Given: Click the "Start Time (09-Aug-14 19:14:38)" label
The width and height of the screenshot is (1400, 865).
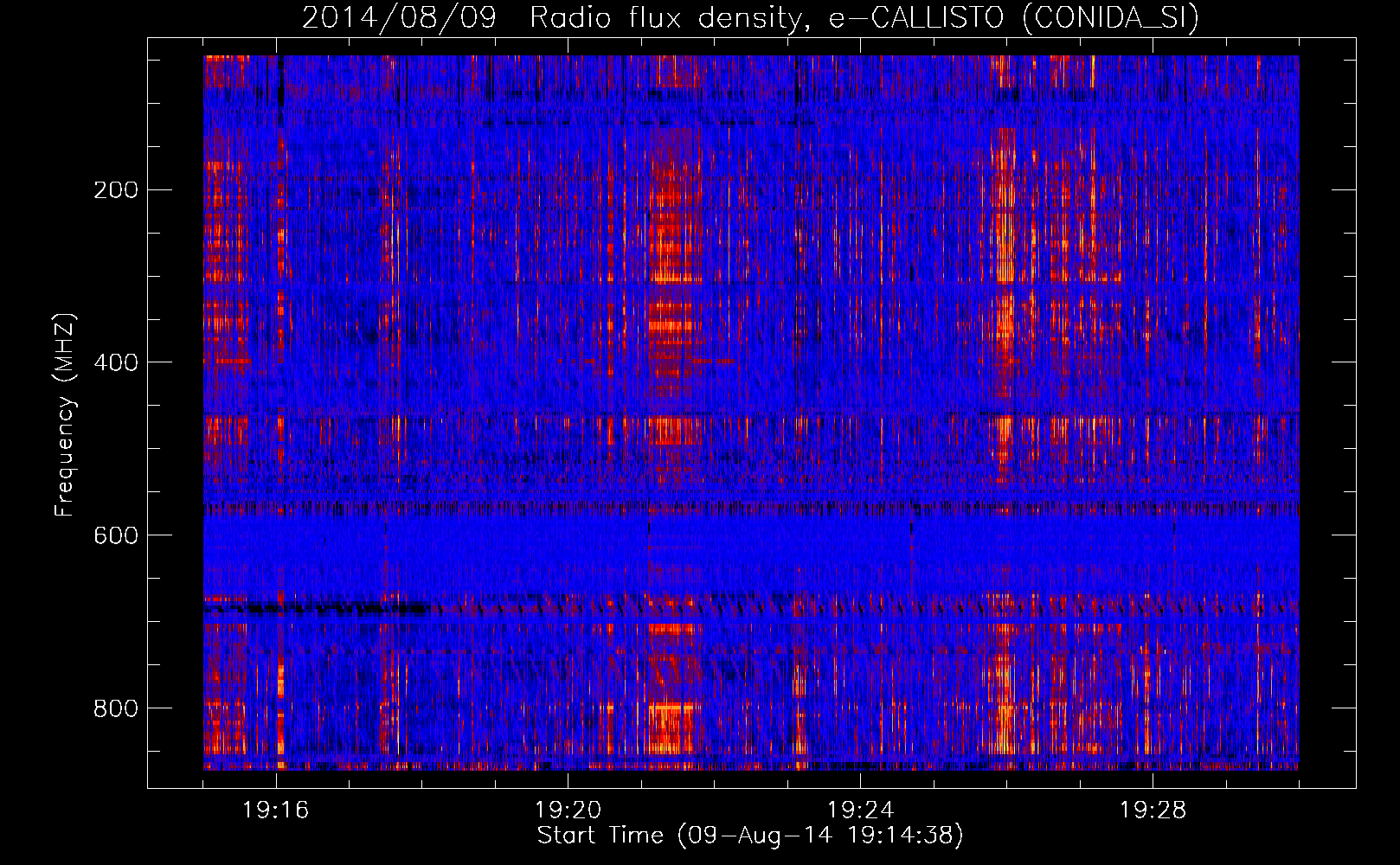Looking at the screenshot, I should pyautogui.click(x=750, y=836).
